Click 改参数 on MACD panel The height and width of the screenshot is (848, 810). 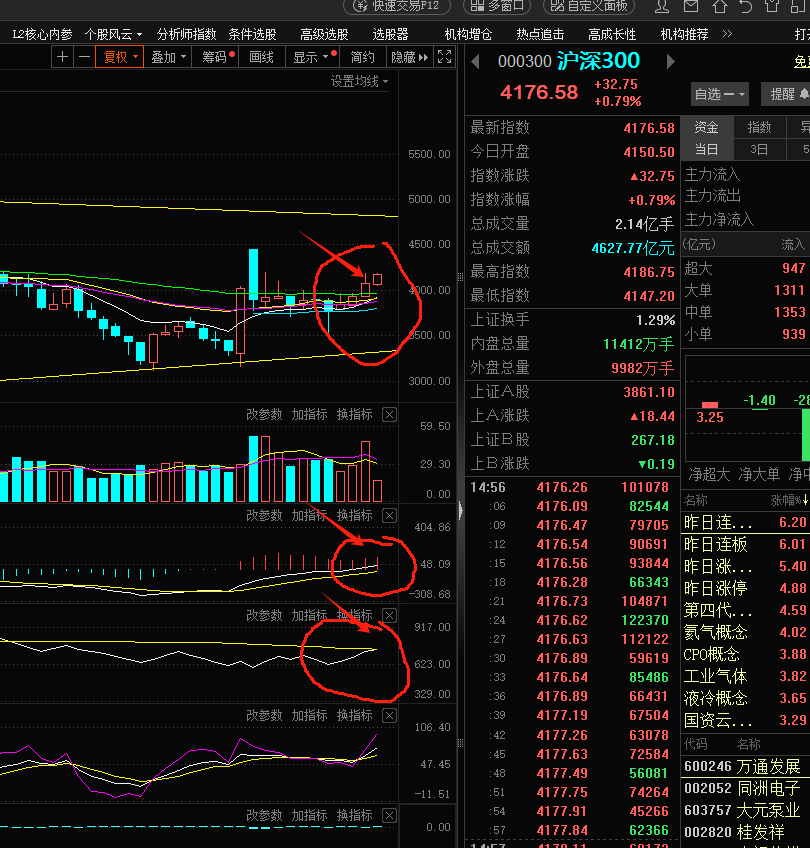[x=264, y=515]
